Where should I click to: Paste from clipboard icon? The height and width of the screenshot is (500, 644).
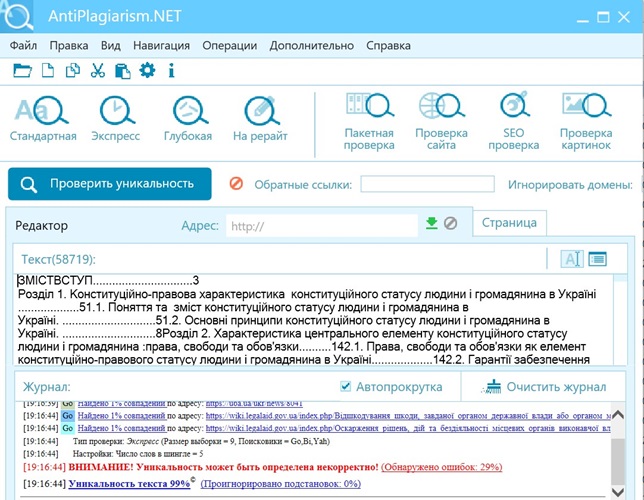click(x=122, y=71)
